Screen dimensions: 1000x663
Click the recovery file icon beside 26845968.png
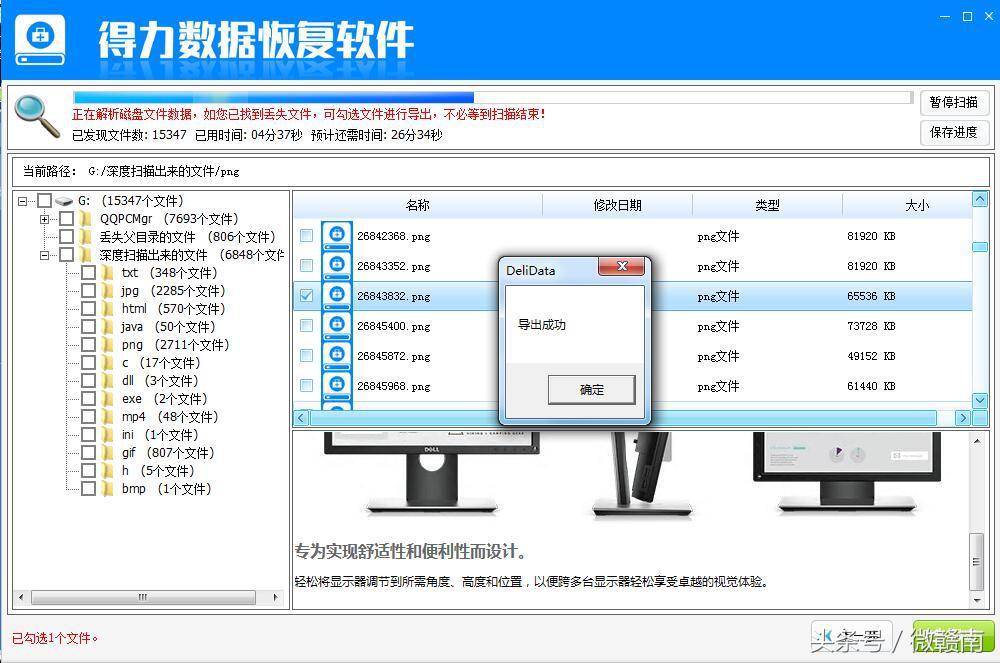[x=335, y=386]
